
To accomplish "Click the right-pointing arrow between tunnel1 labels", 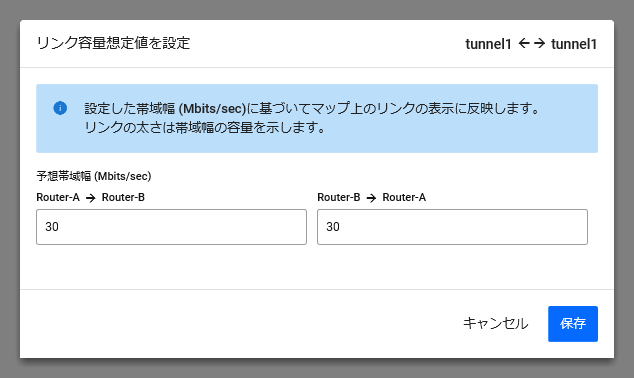I will (x=539, y=43).
